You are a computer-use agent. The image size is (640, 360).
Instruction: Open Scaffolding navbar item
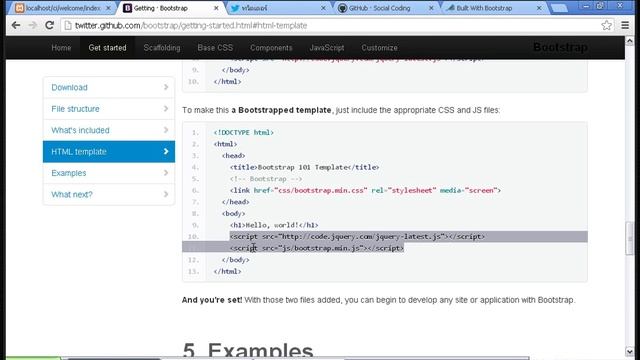click(162, 48)
